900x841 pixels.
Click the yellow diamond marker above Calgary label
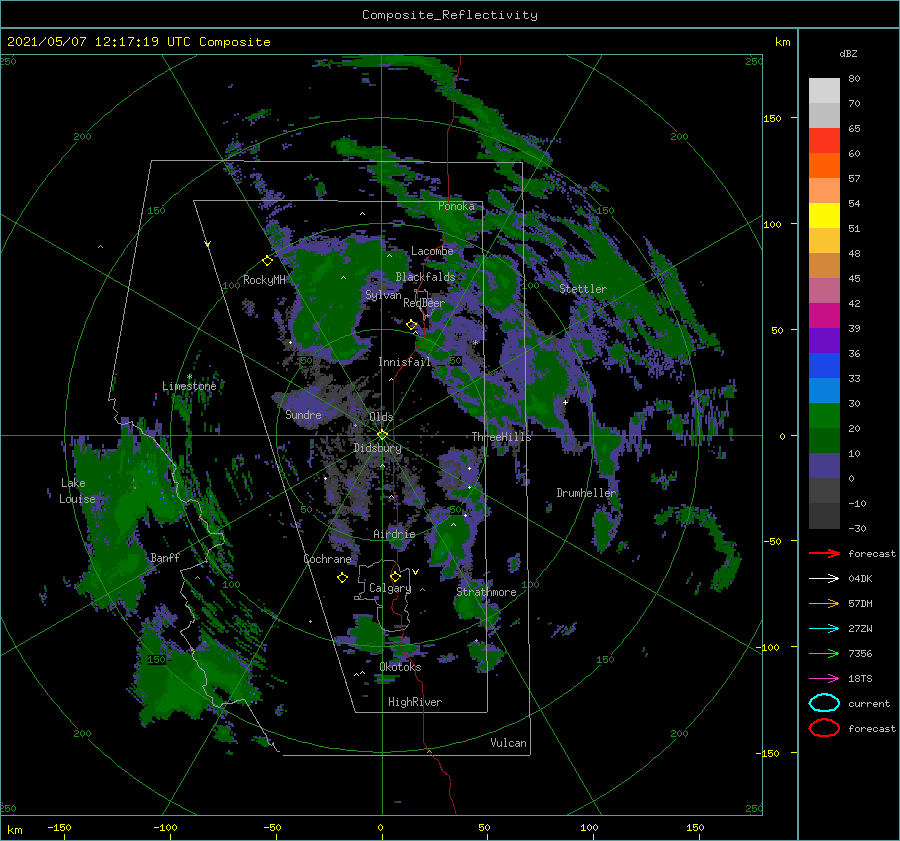tap(395, 576)
